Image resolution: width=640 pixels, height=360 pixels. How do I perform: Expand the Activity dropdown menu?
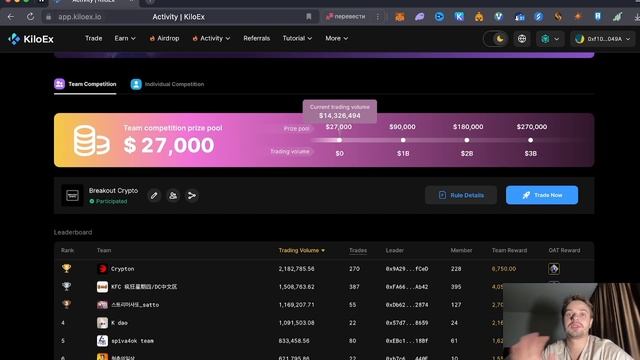click(x=211, y=38)
